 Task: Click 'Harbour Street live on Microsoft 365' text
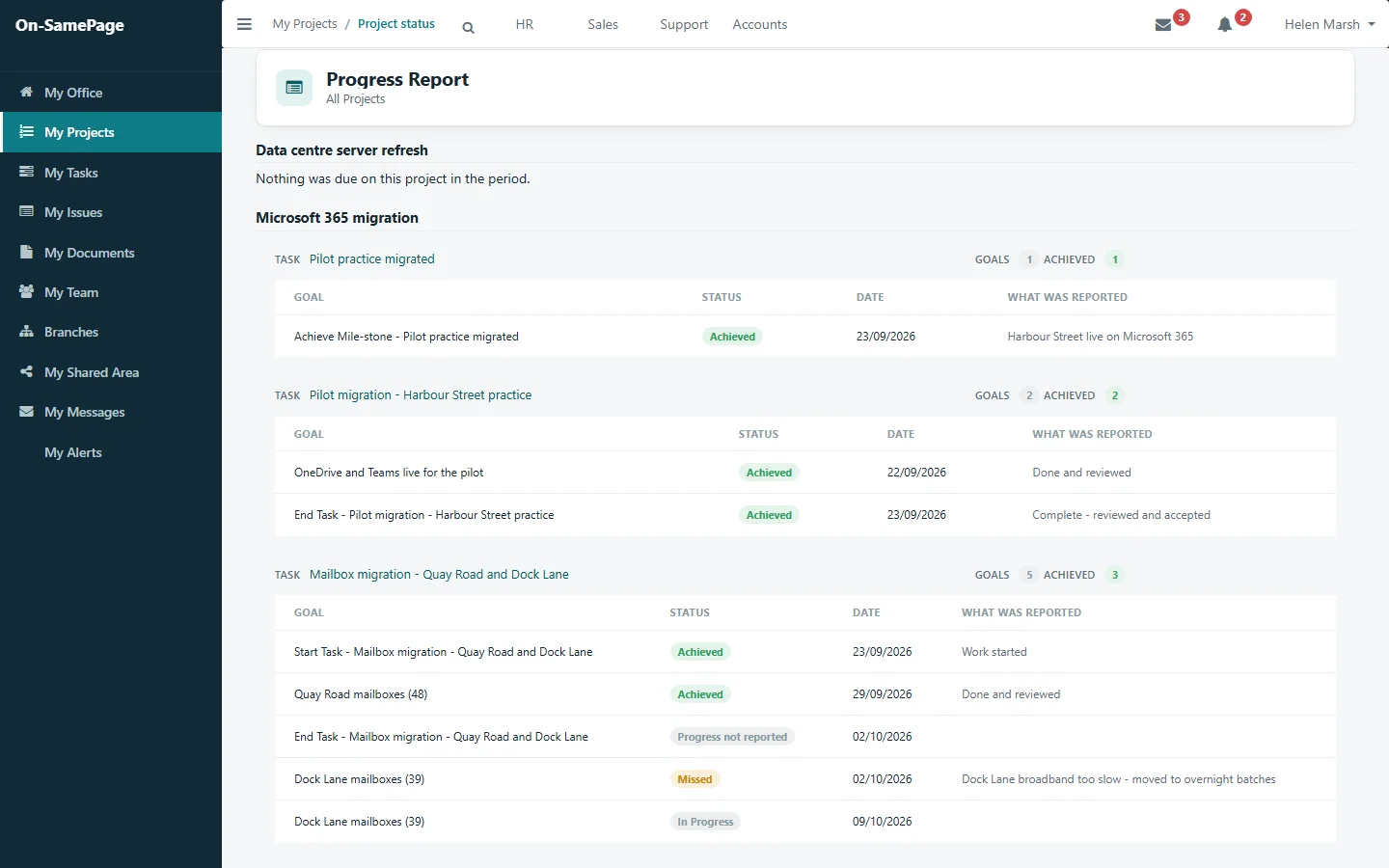(1101, 337)
